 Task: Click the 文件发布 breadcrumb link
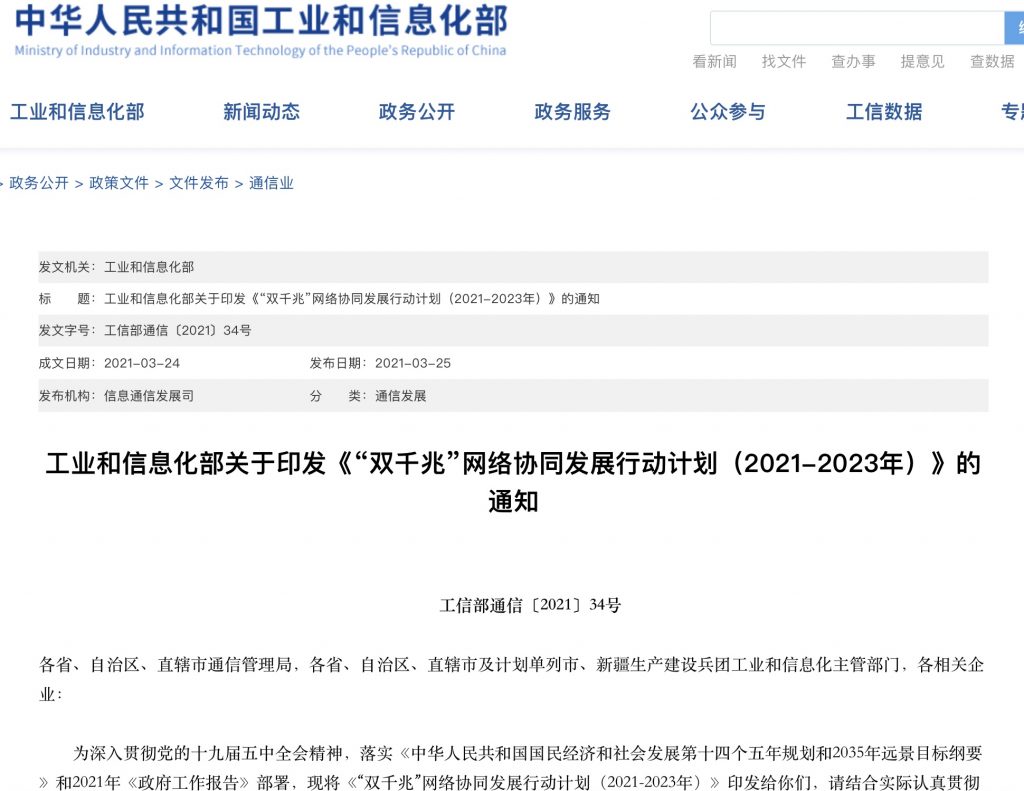[199, 183]
